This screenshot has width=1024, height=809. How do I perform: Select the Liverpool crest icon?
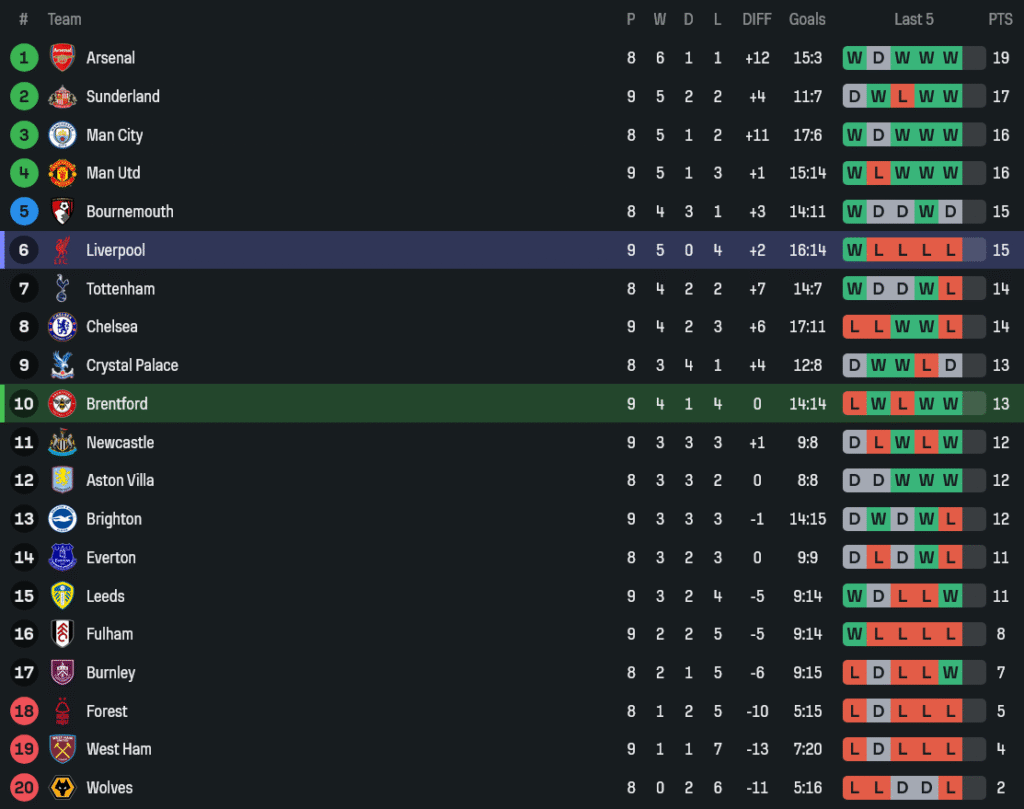tap(63, 250)
